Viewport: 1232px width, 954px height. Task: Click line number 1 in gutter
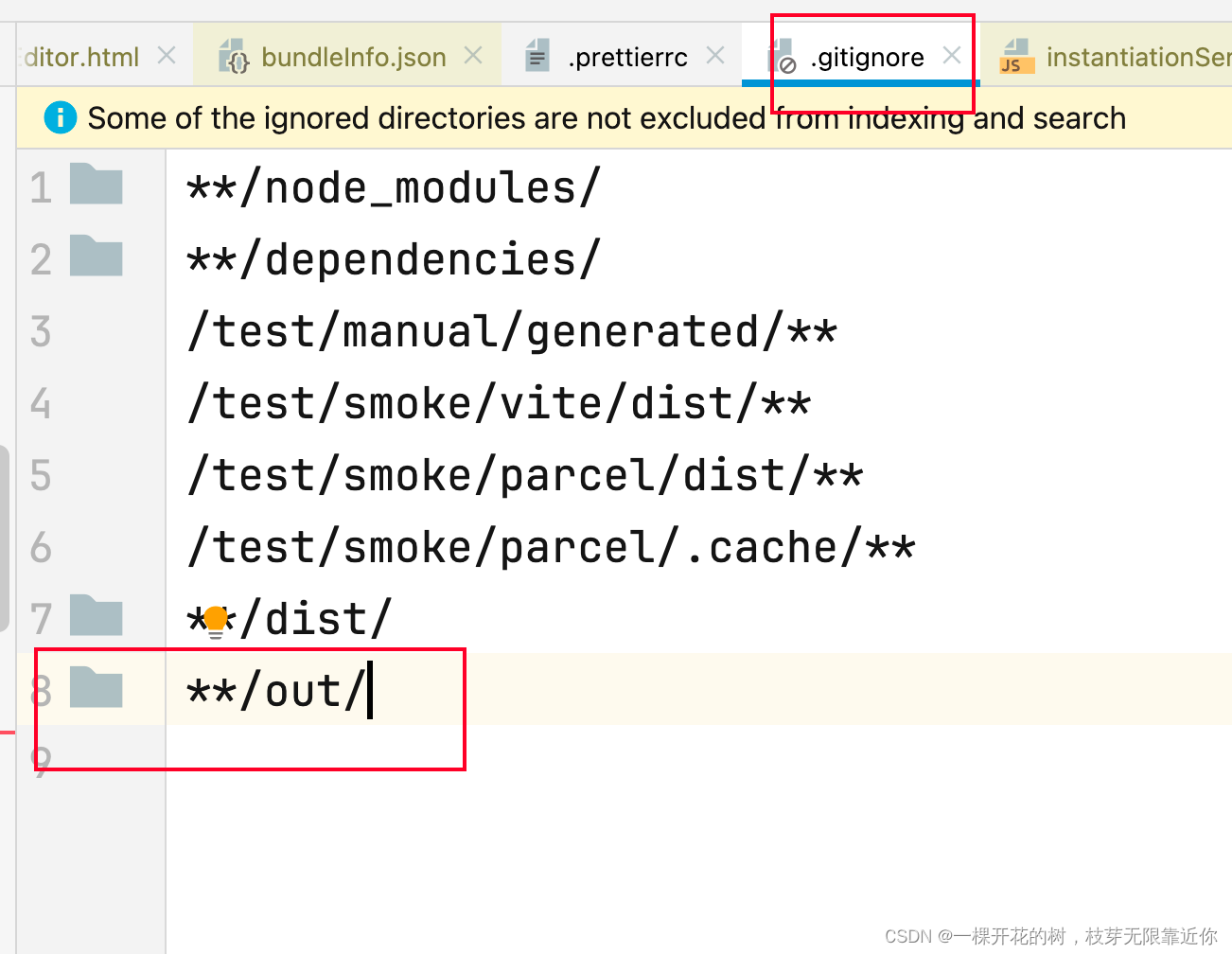tap(40, 188)
